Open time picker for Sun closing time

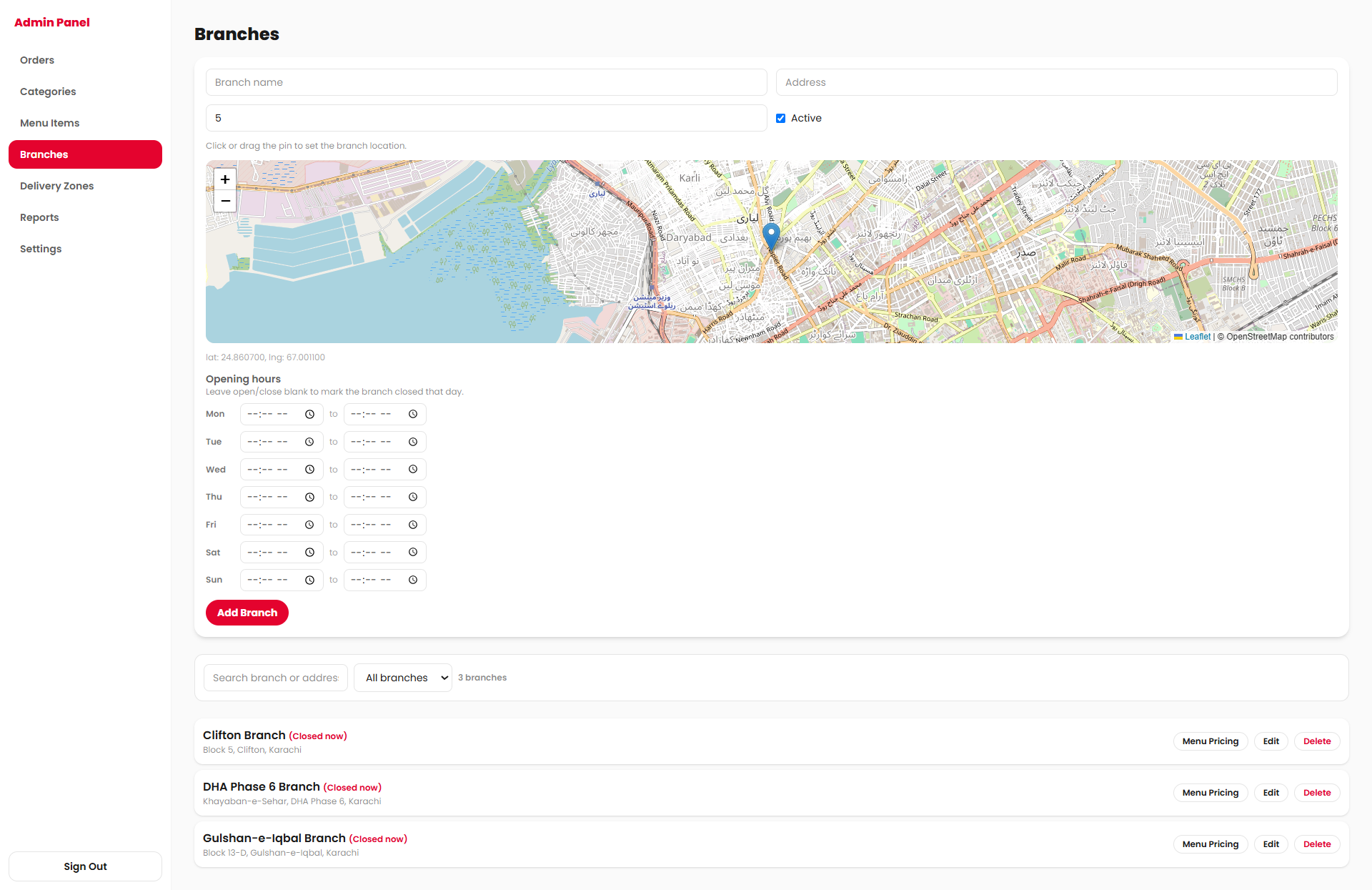coord(413,580)
